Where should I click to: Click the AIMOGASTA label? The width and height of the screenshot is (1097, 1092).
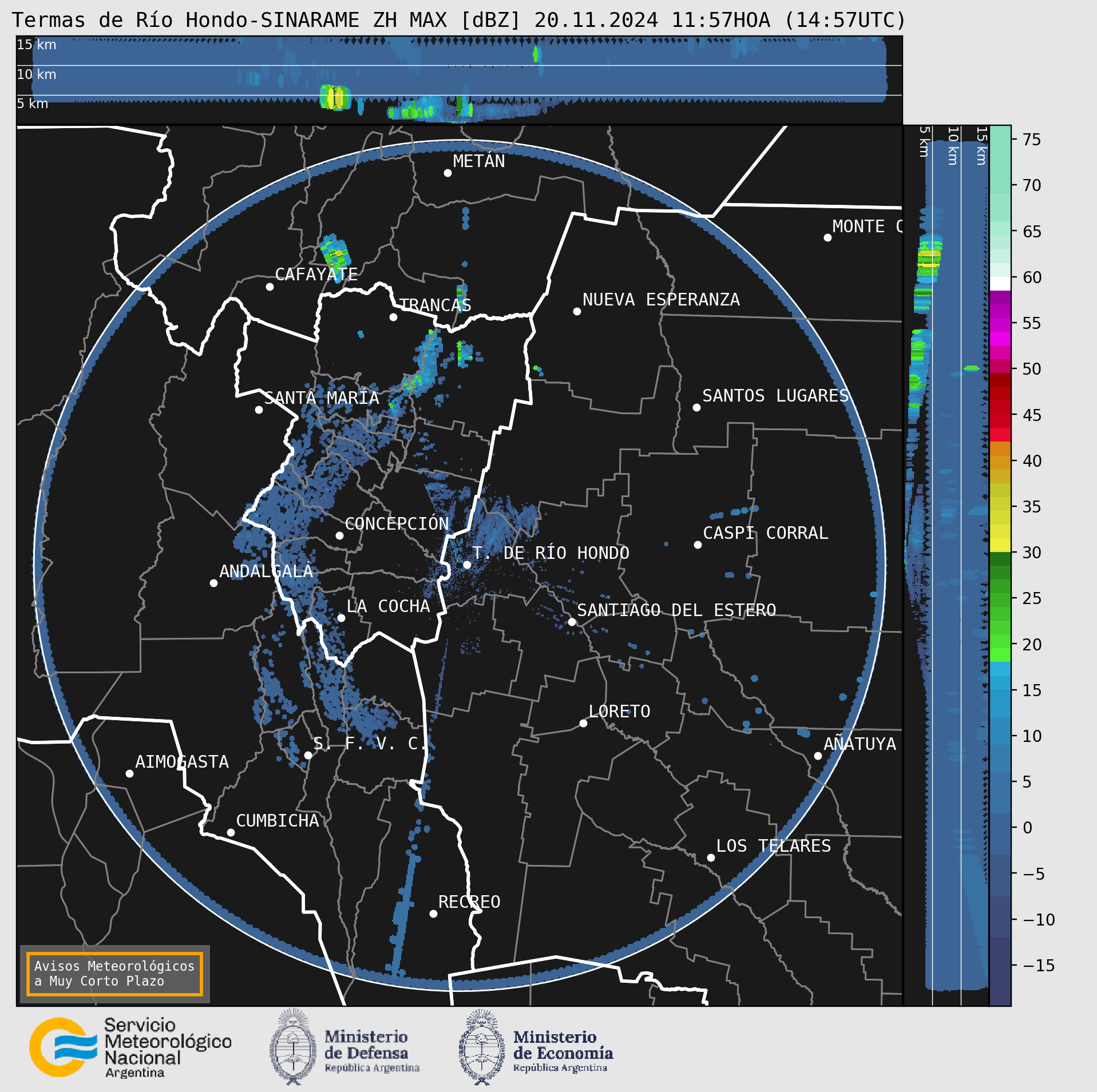pyautogui.click(x=182, y=762)
